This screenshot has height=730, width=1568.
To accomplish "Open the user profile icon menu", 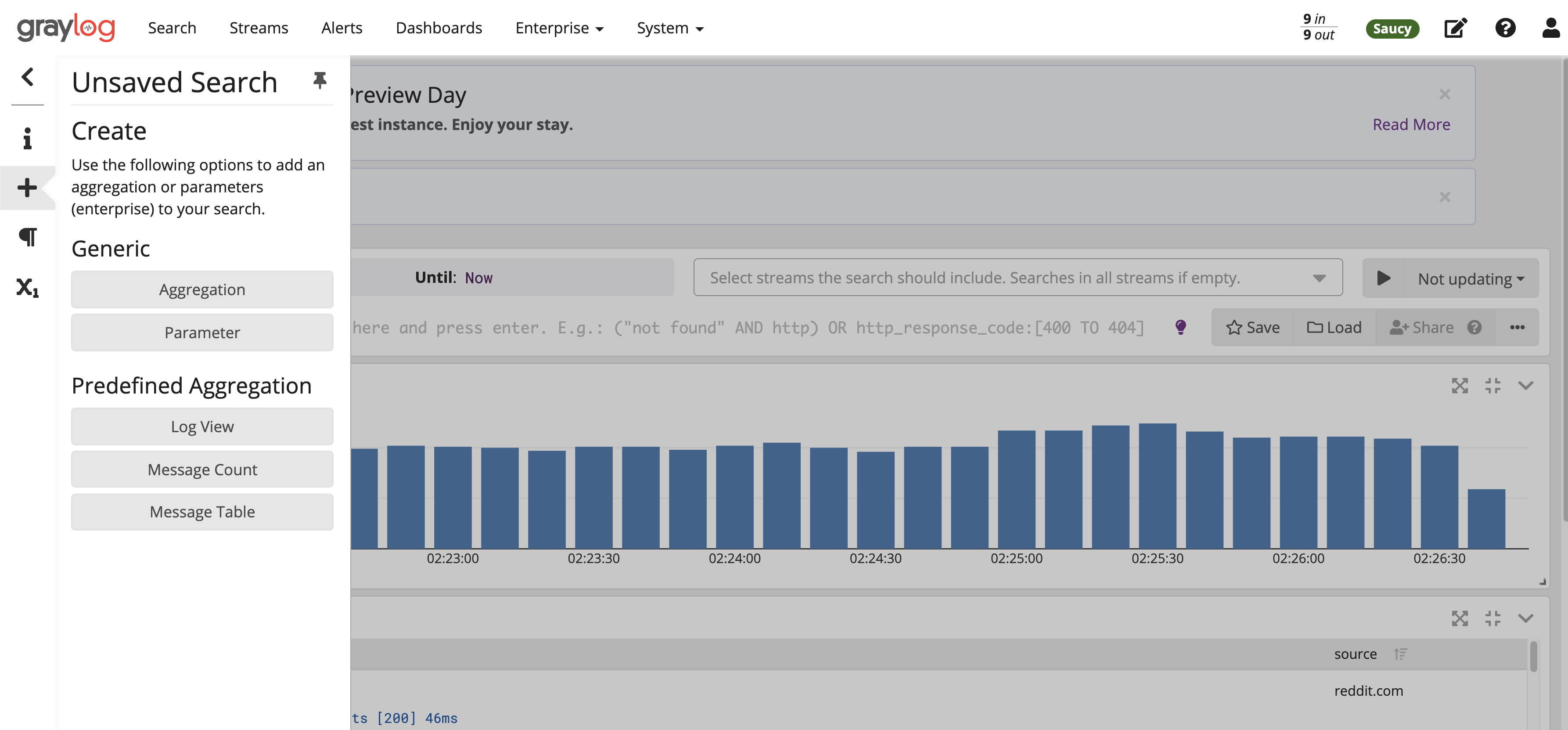I will click(1550, 28).
